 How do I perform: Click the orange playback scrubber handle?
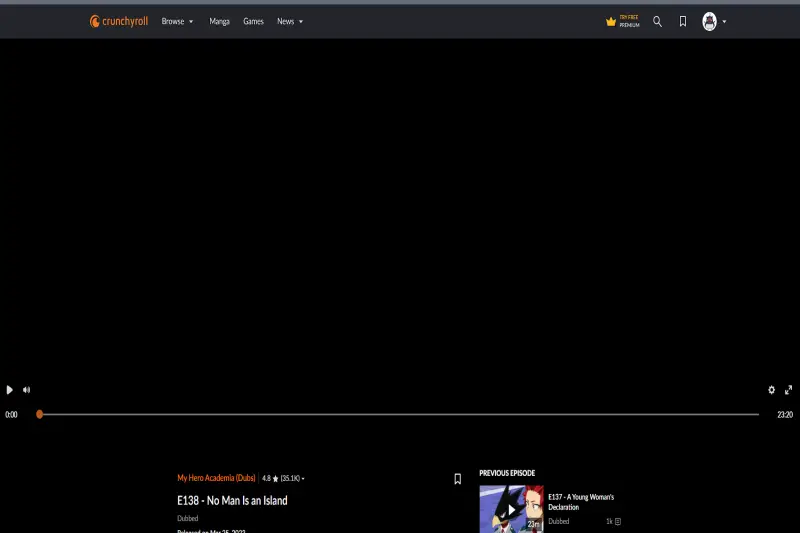click(39, 415)
